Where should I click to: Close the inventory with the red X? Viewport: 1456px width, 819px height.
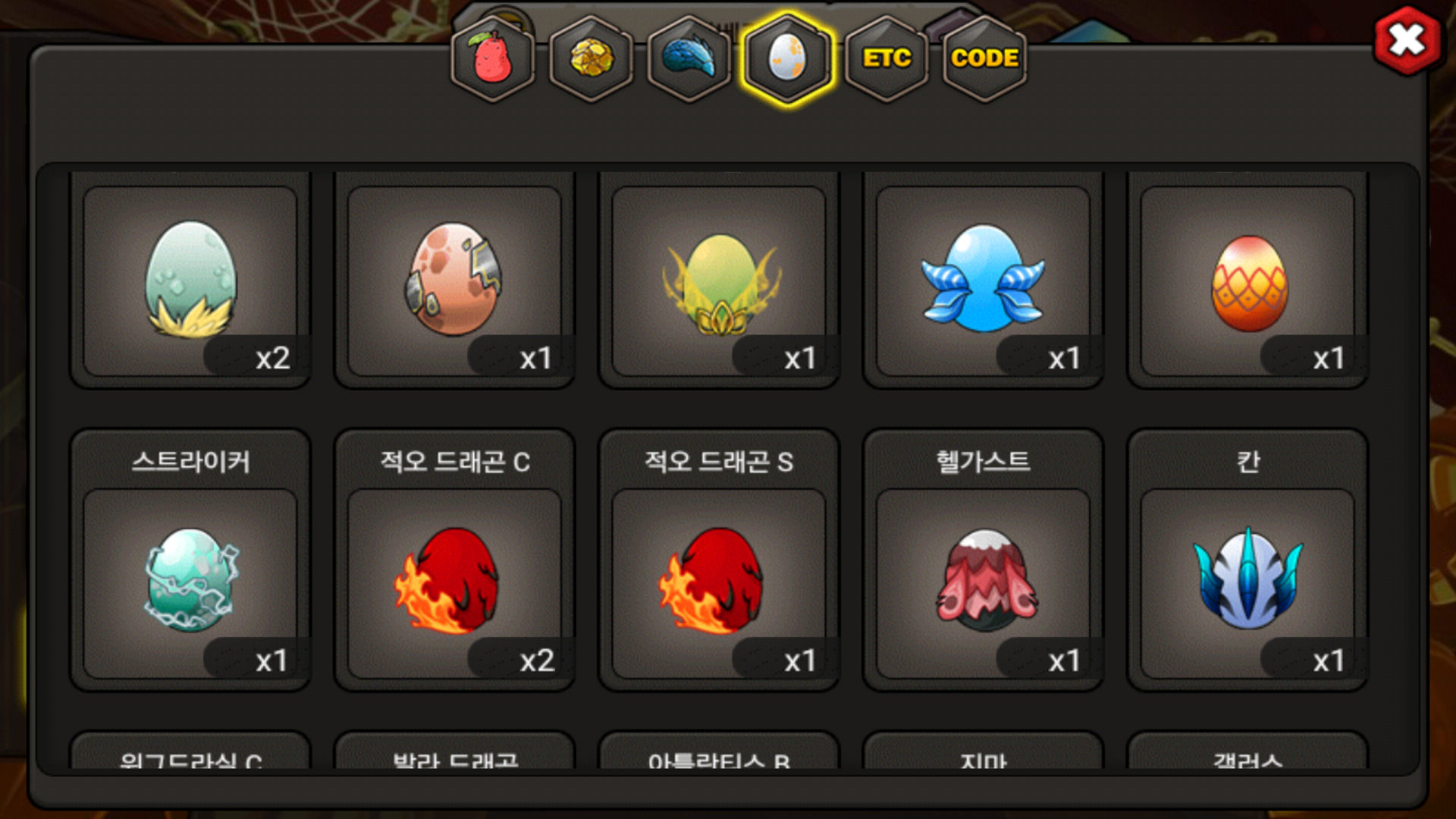pos(1407,40)
